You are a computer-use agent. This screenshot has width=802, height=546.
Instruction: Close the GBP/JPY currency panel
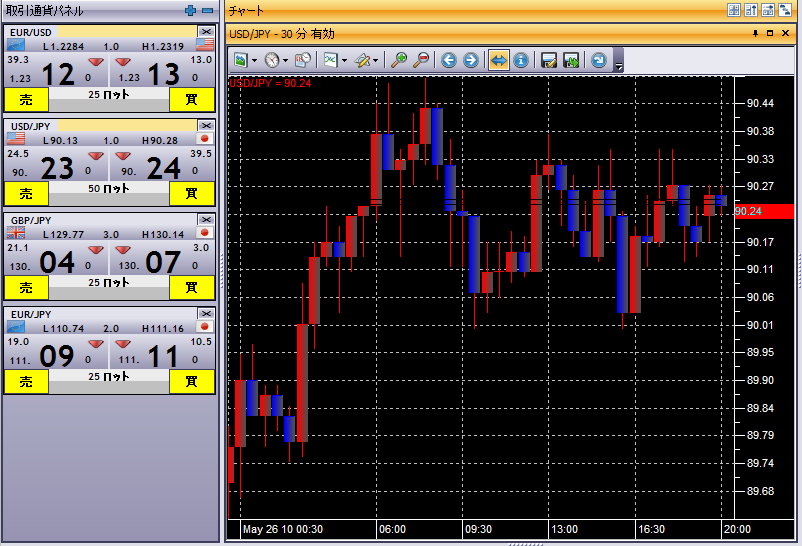pyautogui.click(x=206, y=219)
